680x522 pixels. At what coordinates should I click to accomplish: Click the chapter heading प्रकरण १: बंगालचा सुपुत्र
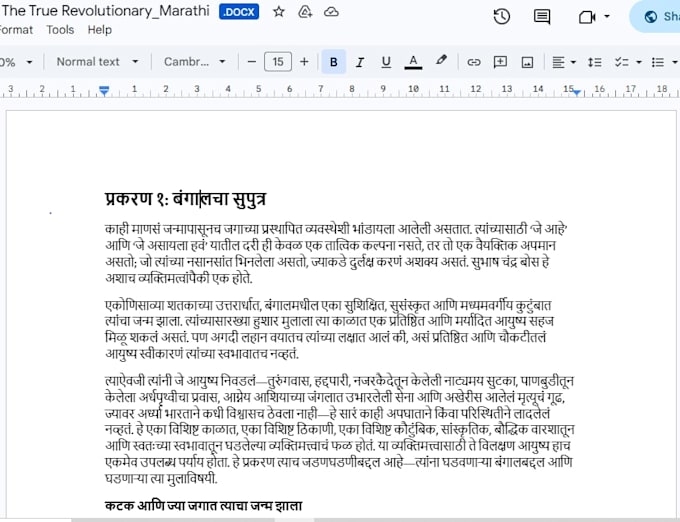pos(186,199)
